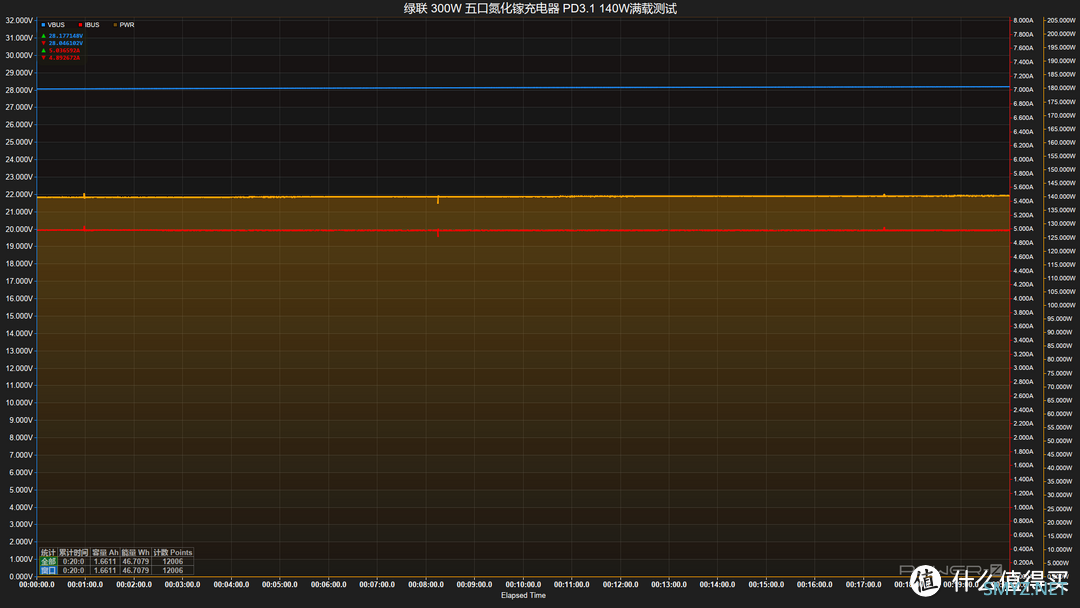Click the green 全部 row label

coord(48,562)
